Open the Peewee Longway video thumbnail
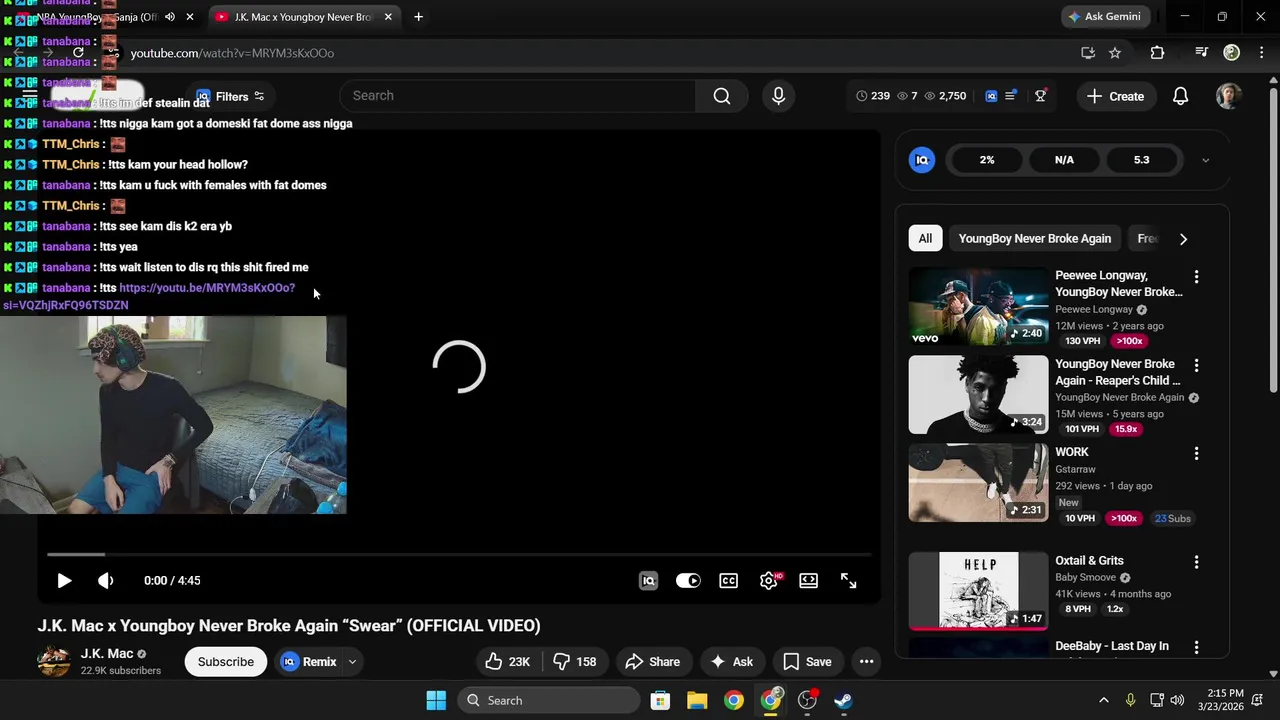This screenshot has width=1280, height=720. [x=978, y=307]
